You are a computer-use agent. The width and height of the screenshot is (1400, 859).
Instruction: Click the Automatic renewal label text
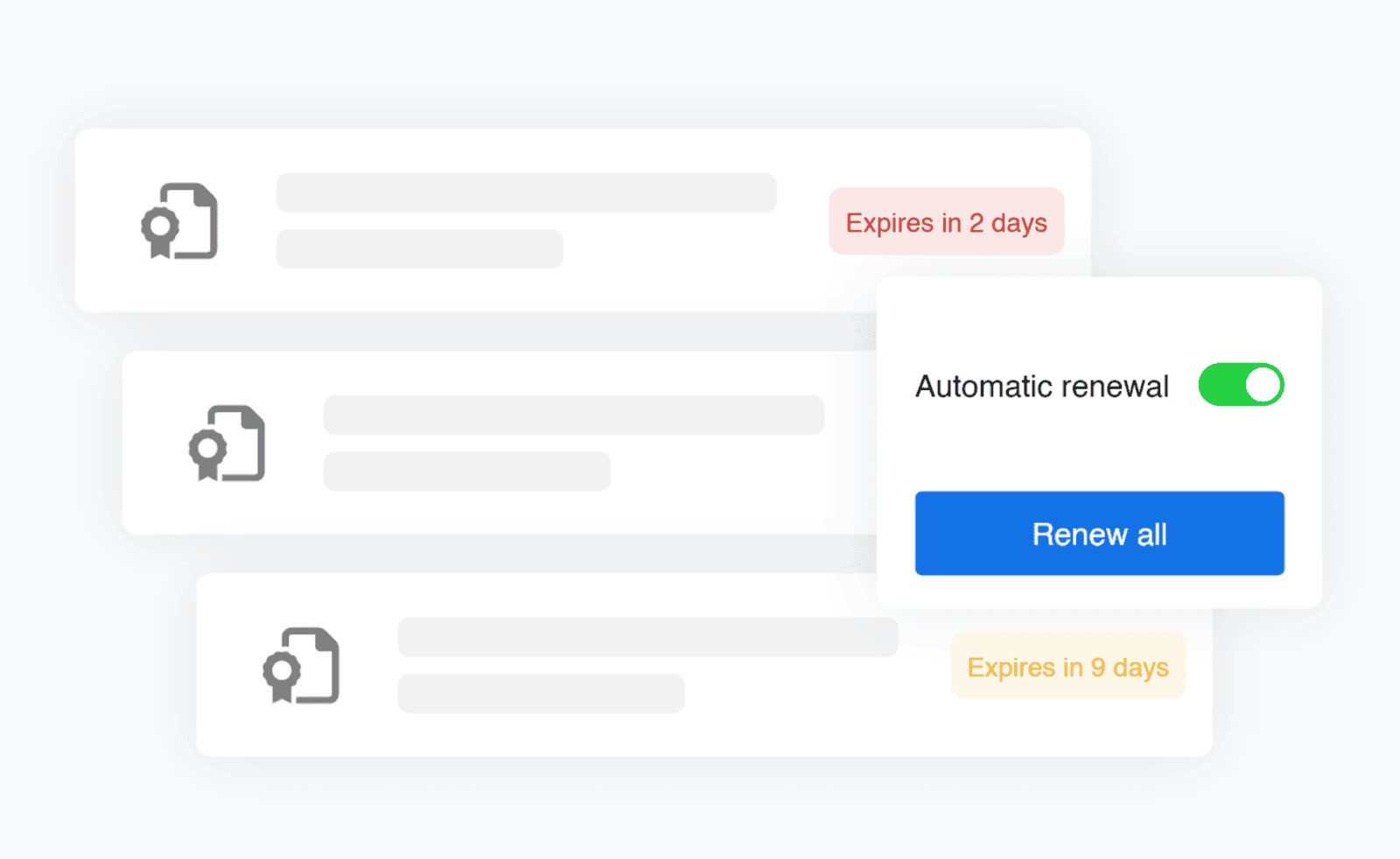click(1042, 386)
